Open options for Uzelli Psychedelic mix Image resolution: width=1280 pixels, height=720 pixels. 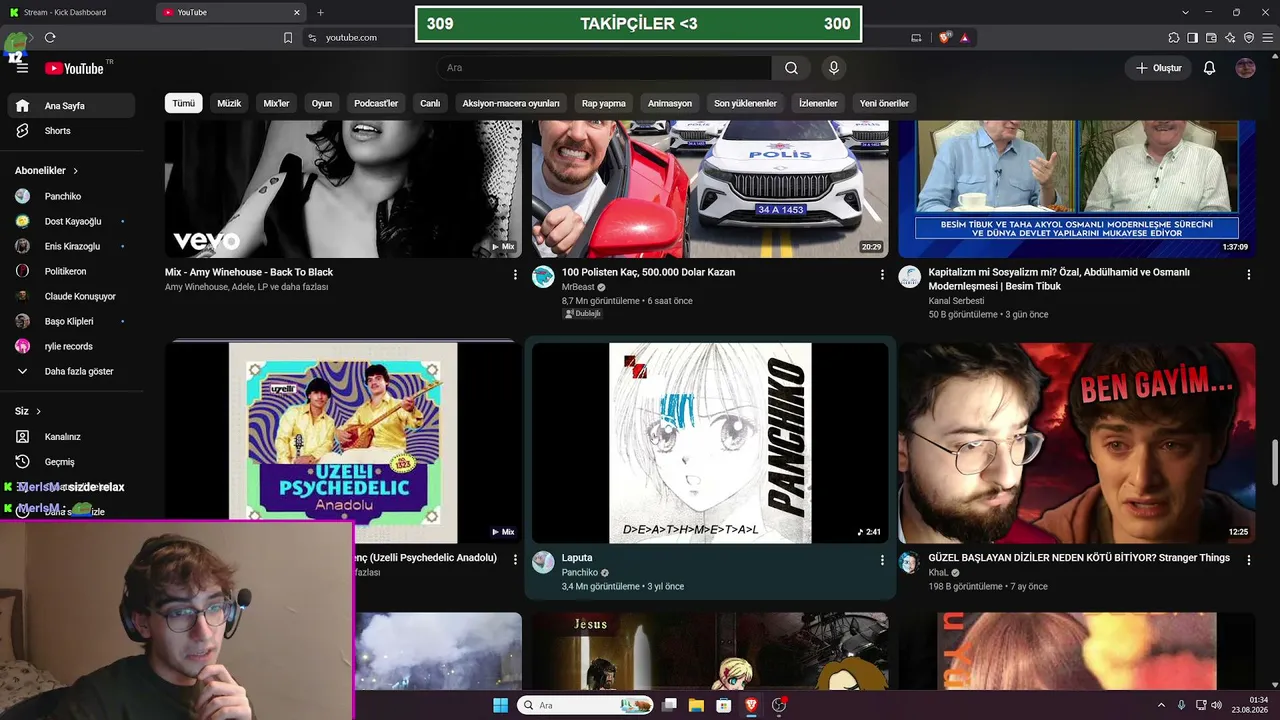515,560
